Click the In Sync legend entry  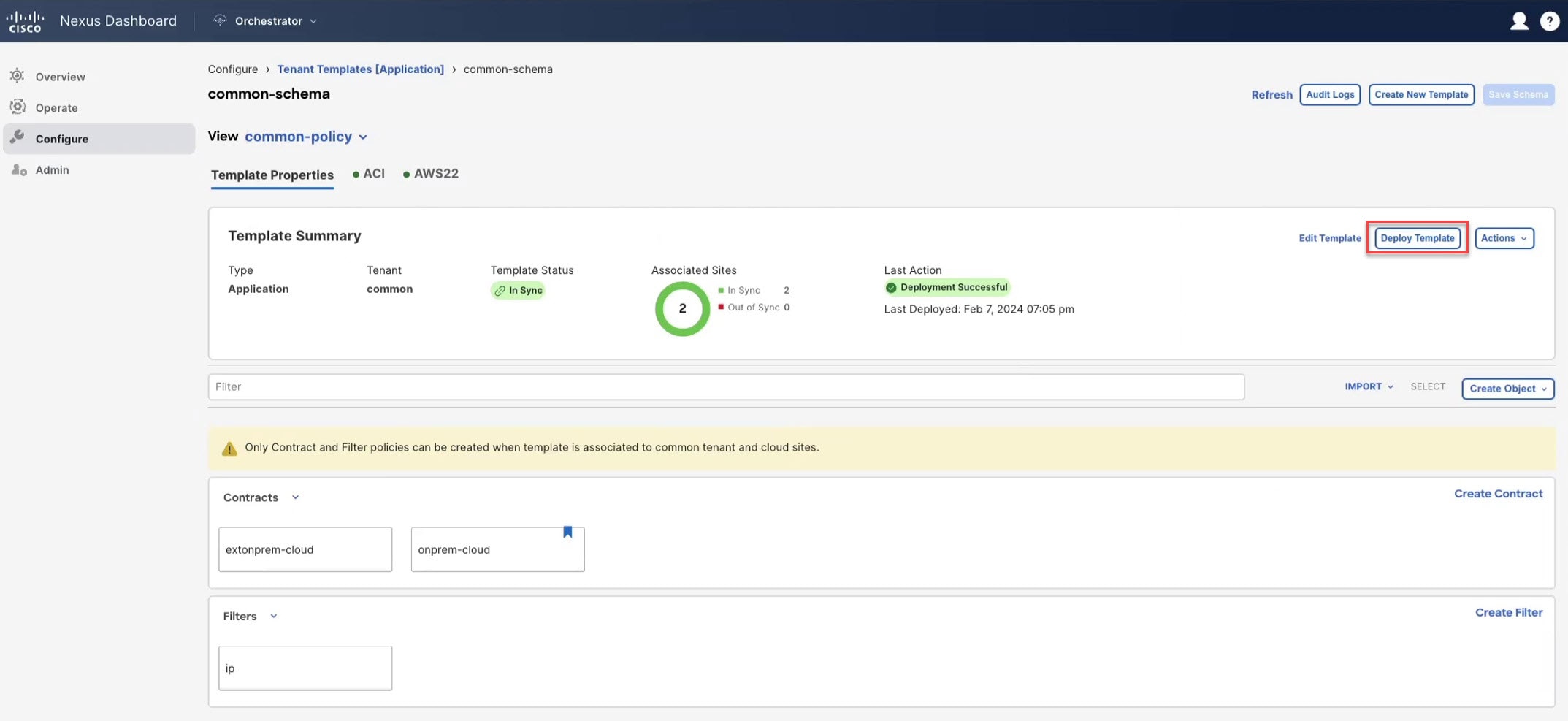pyautogui.click(x=753, y=290)
